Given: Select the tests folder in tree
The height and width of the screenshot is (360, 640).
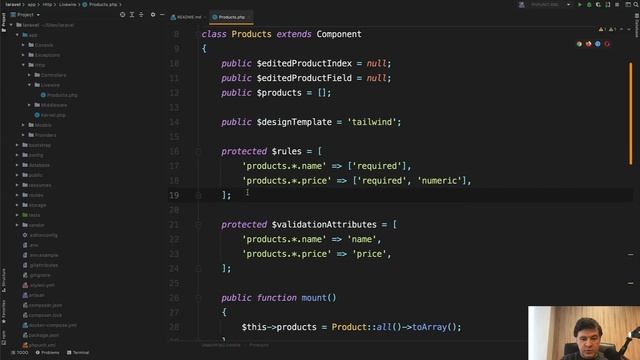Looking at the screenshot, I should (31, 215).
